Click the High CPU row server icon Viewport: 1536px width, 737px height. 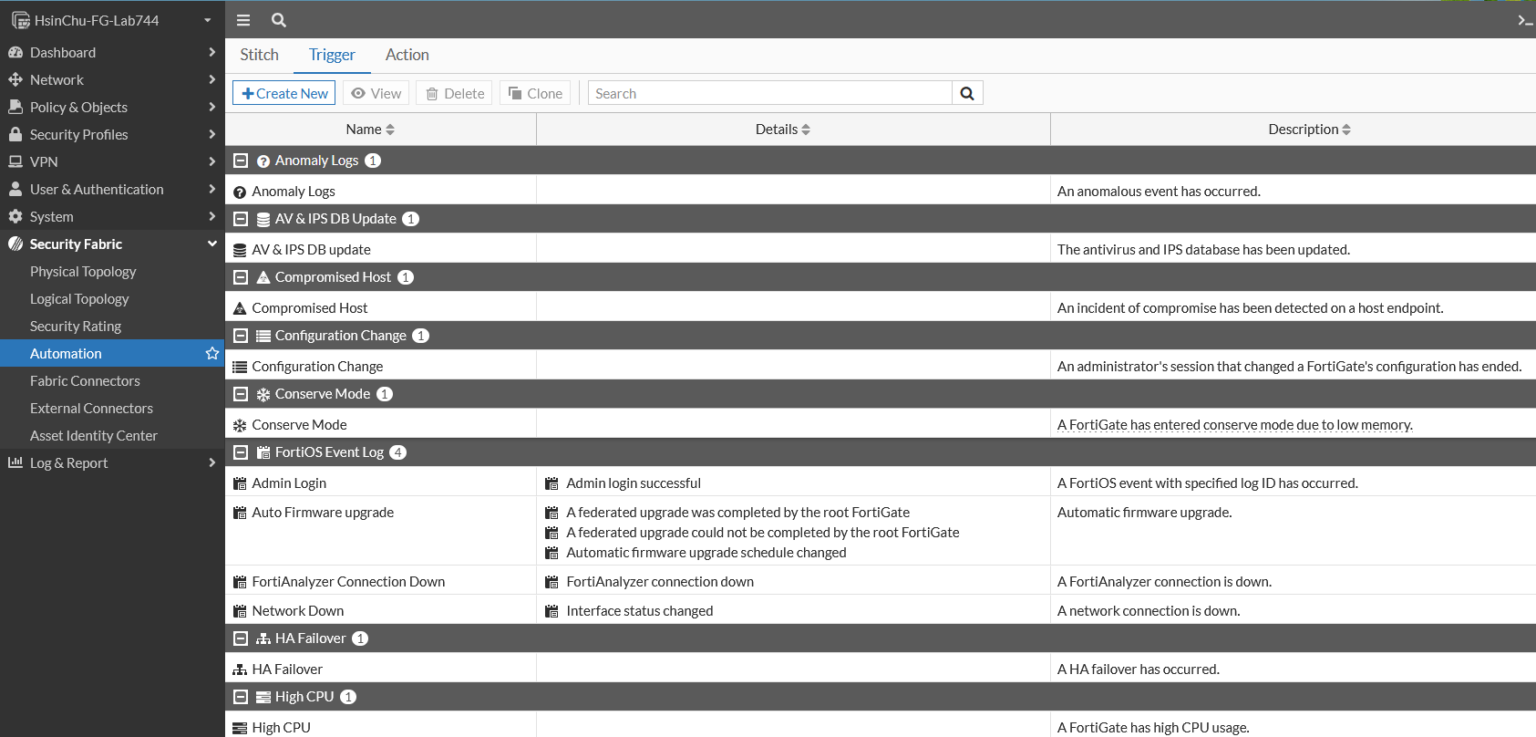click(x=239, y=728)
